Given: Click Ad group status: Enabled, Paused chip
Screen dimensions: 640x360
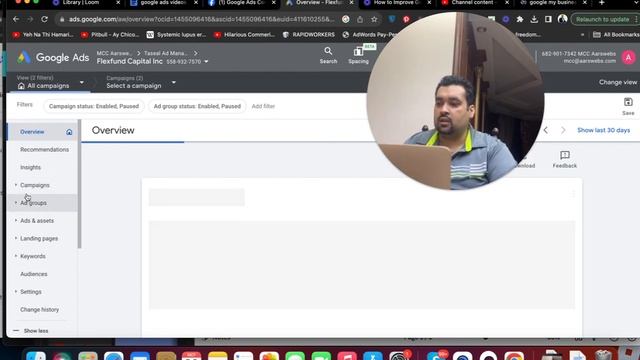Looking at the screenshot, I should (x=197, y=106).
